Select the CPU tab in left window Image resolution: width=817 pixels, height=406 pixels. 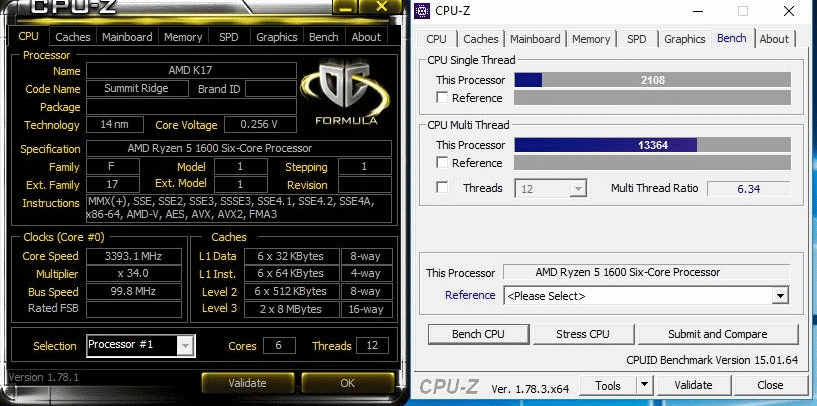(x=29, y=36)
